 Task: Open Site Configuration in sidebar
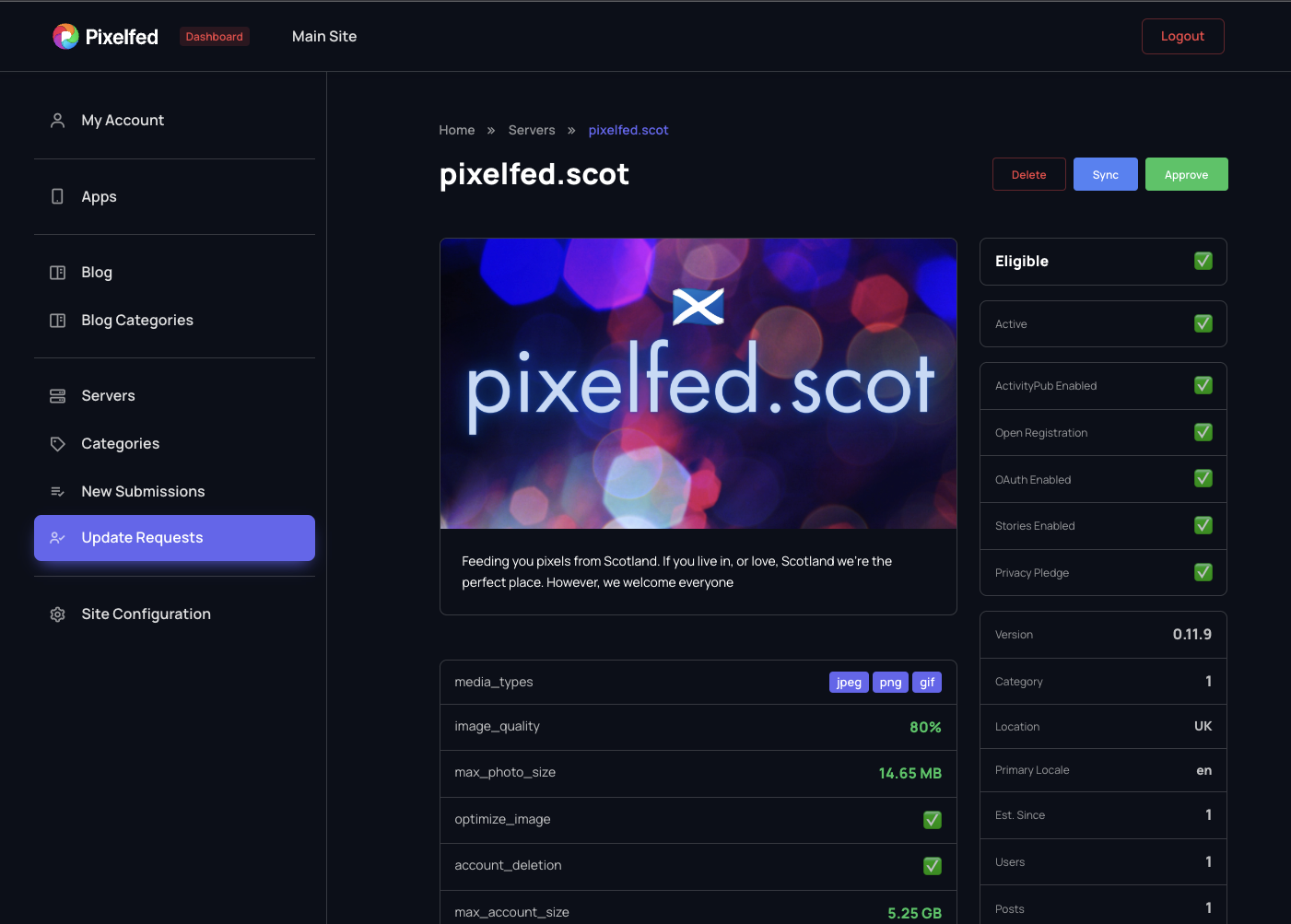tap(174, 614)
